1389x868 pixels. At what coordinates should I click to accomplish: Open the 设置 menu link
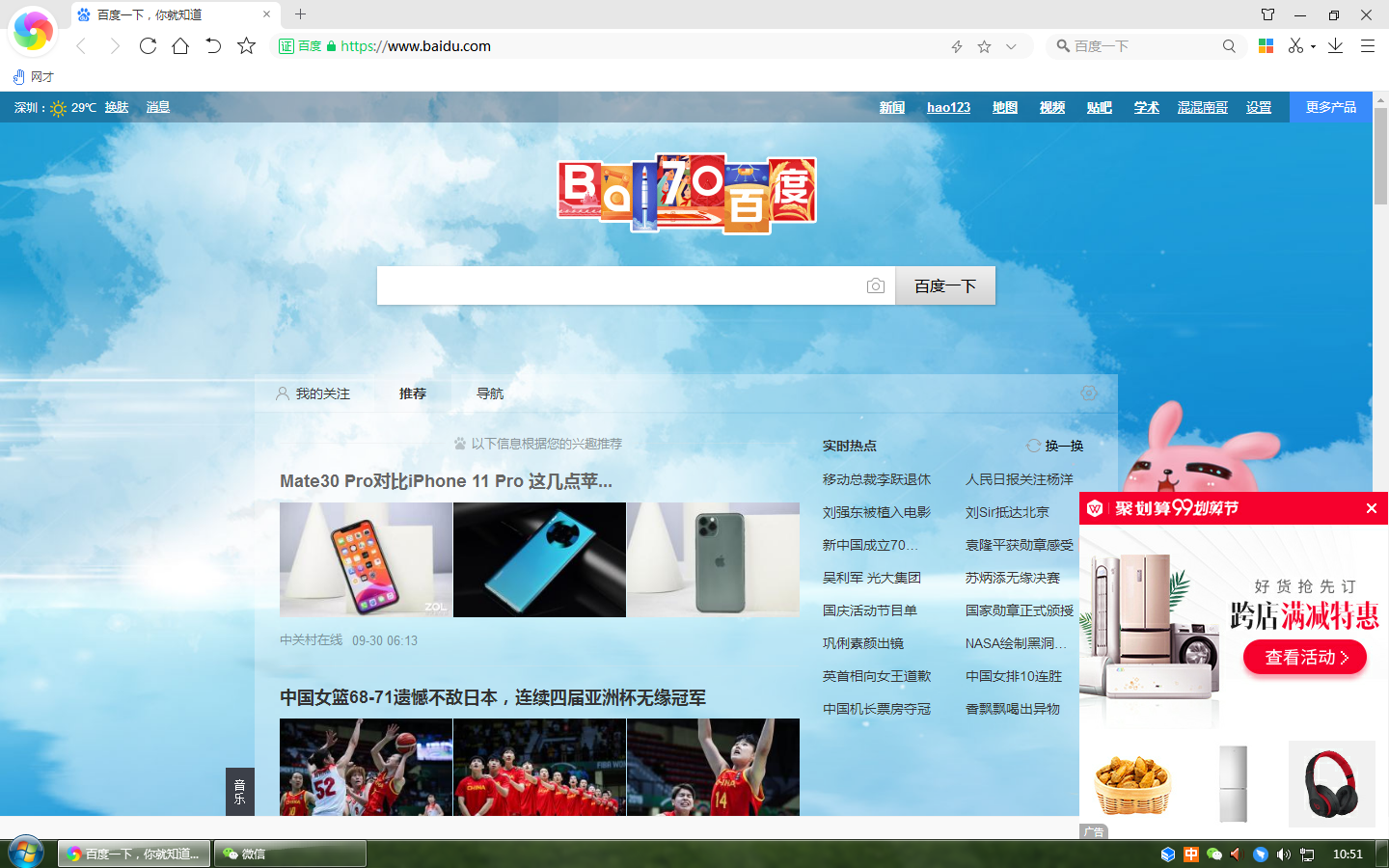click(x=1259, y=107)
